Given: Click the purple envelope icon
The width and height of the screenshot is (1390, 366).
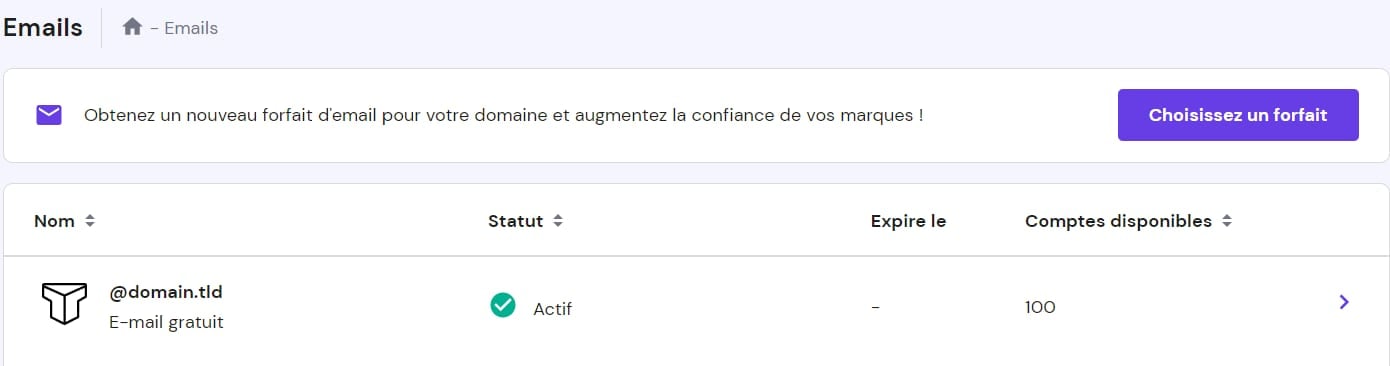Looking at the screenshot, I should [49, 115].
